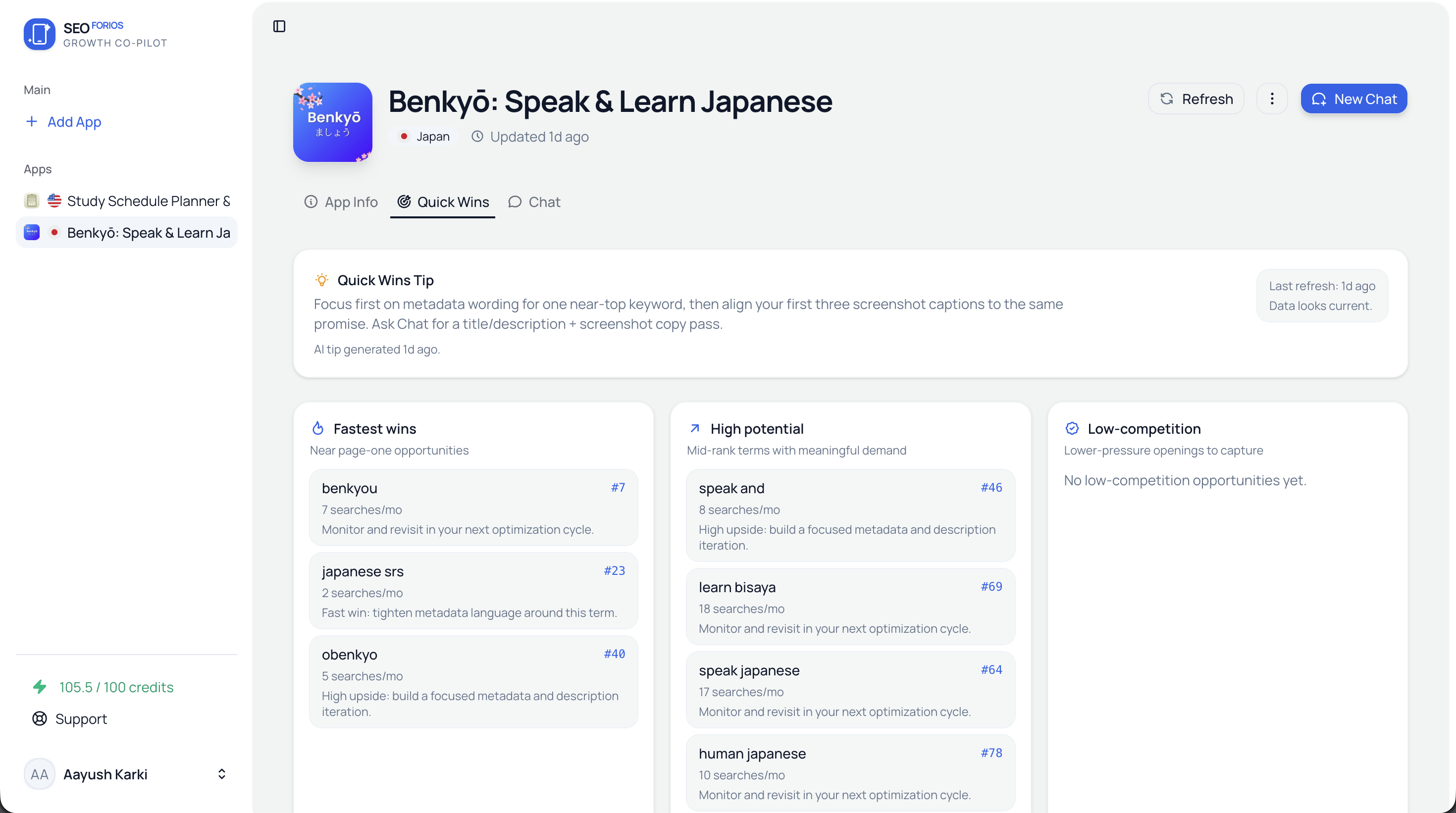The height and width of the screenshot is (813, 1456).
Task: Click the Low-competition badge check icon
Action: (x=1072, y=428)
